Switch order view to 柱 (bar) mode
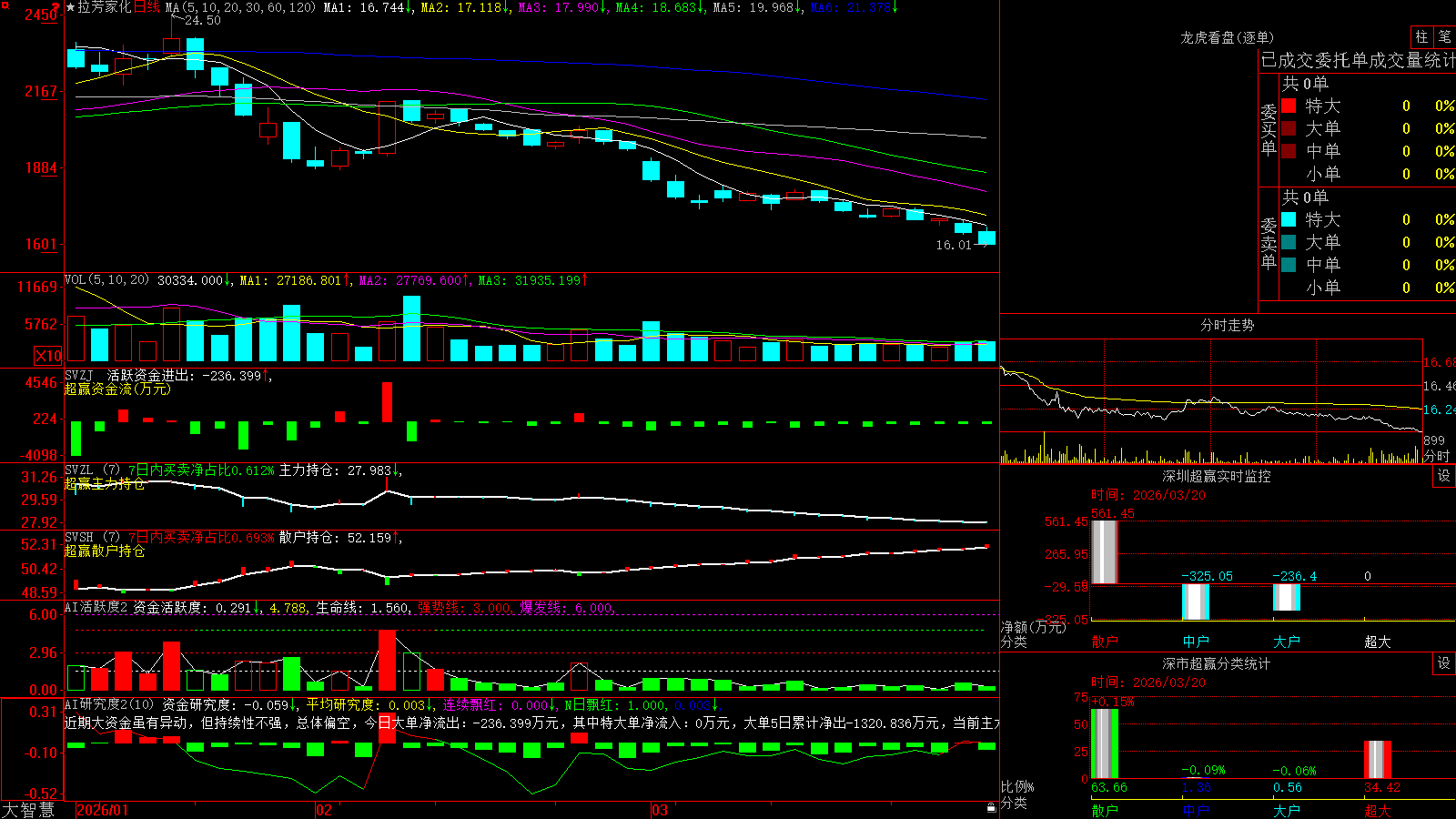 coord(1421,37)
